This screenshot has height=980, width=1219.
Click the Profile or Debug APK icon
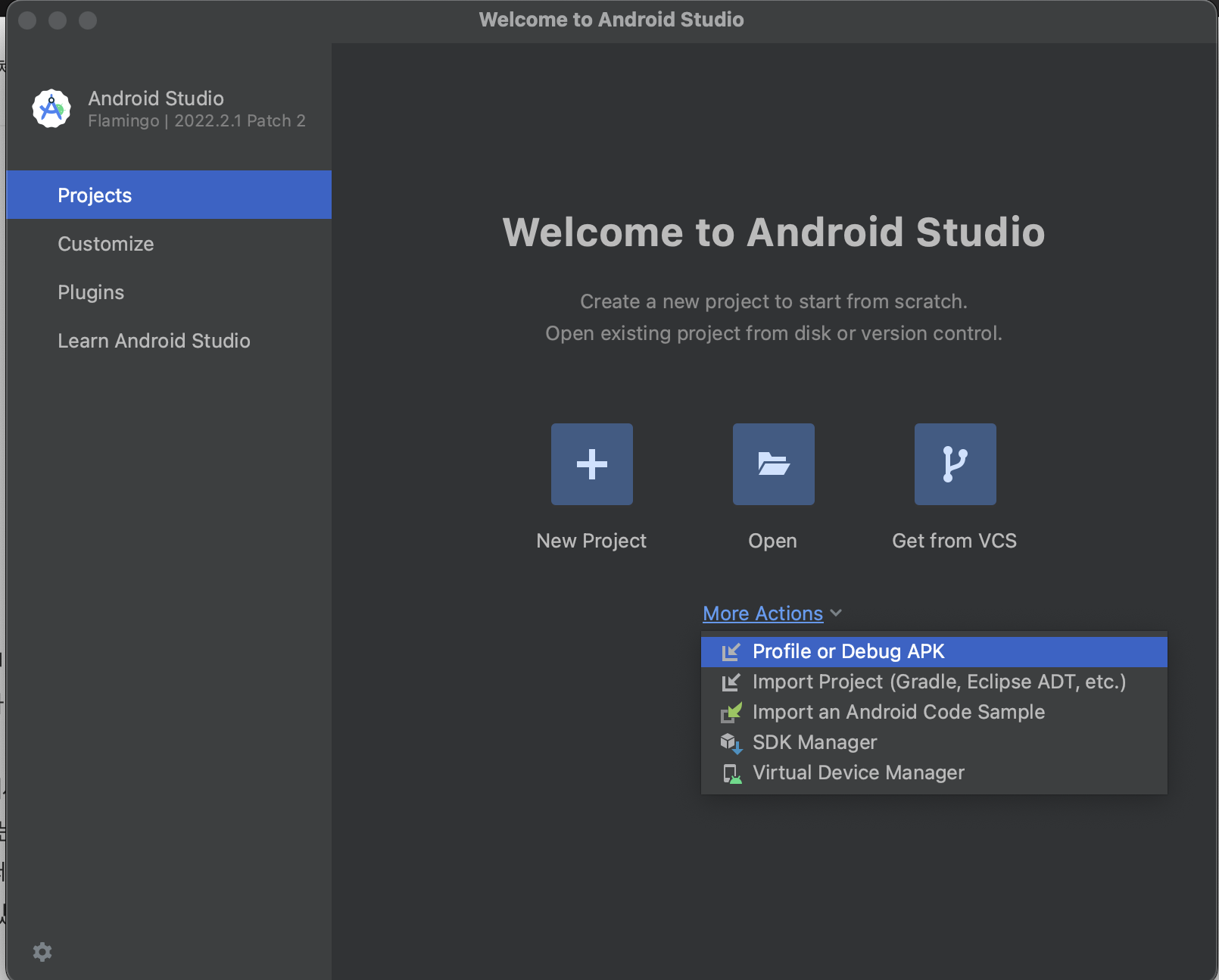[x=731, y=652]
